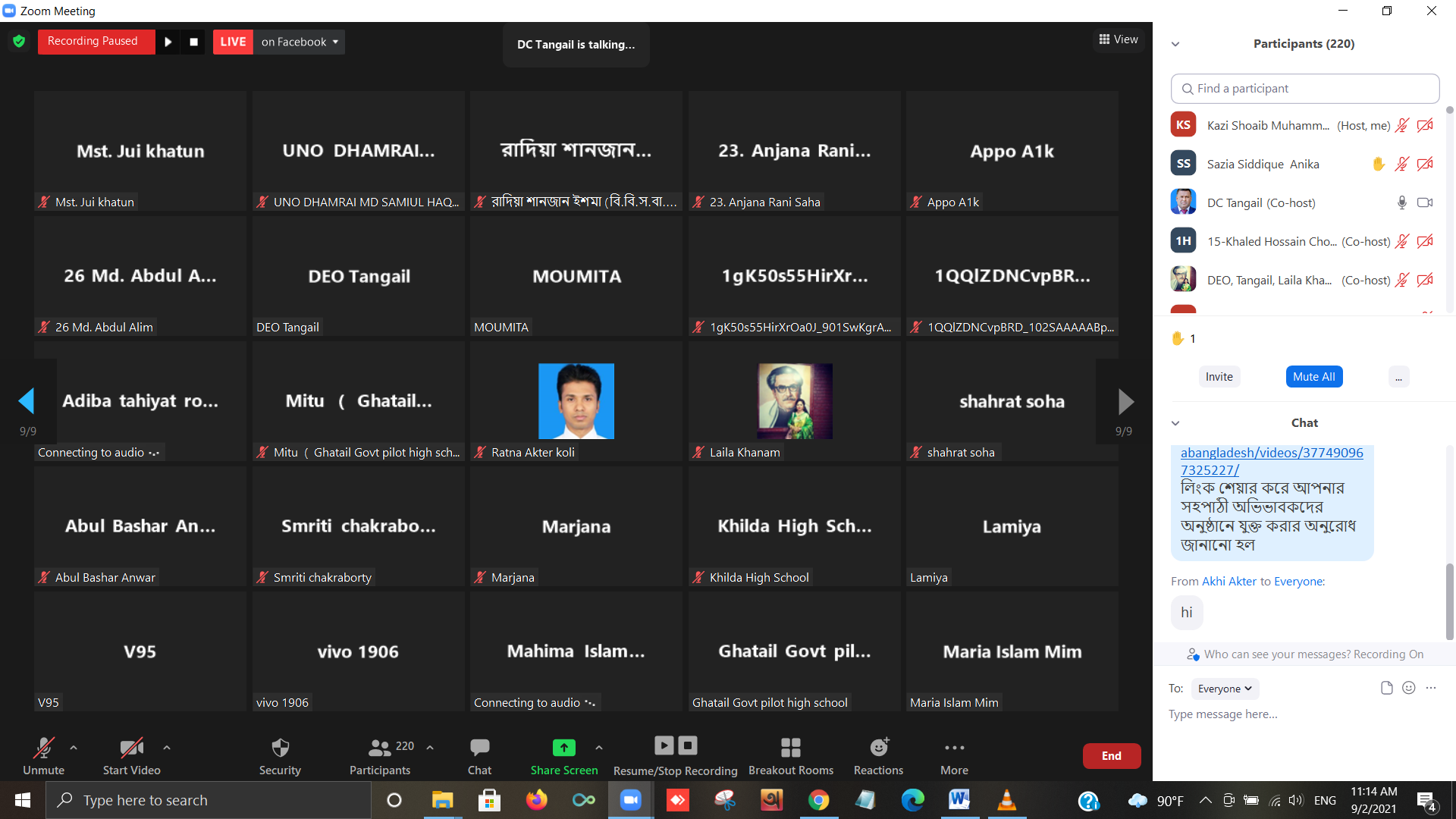This screenshot has height=819, width=1456.
Task: Mute DC Tangail's microphone
Action: 1402,202
